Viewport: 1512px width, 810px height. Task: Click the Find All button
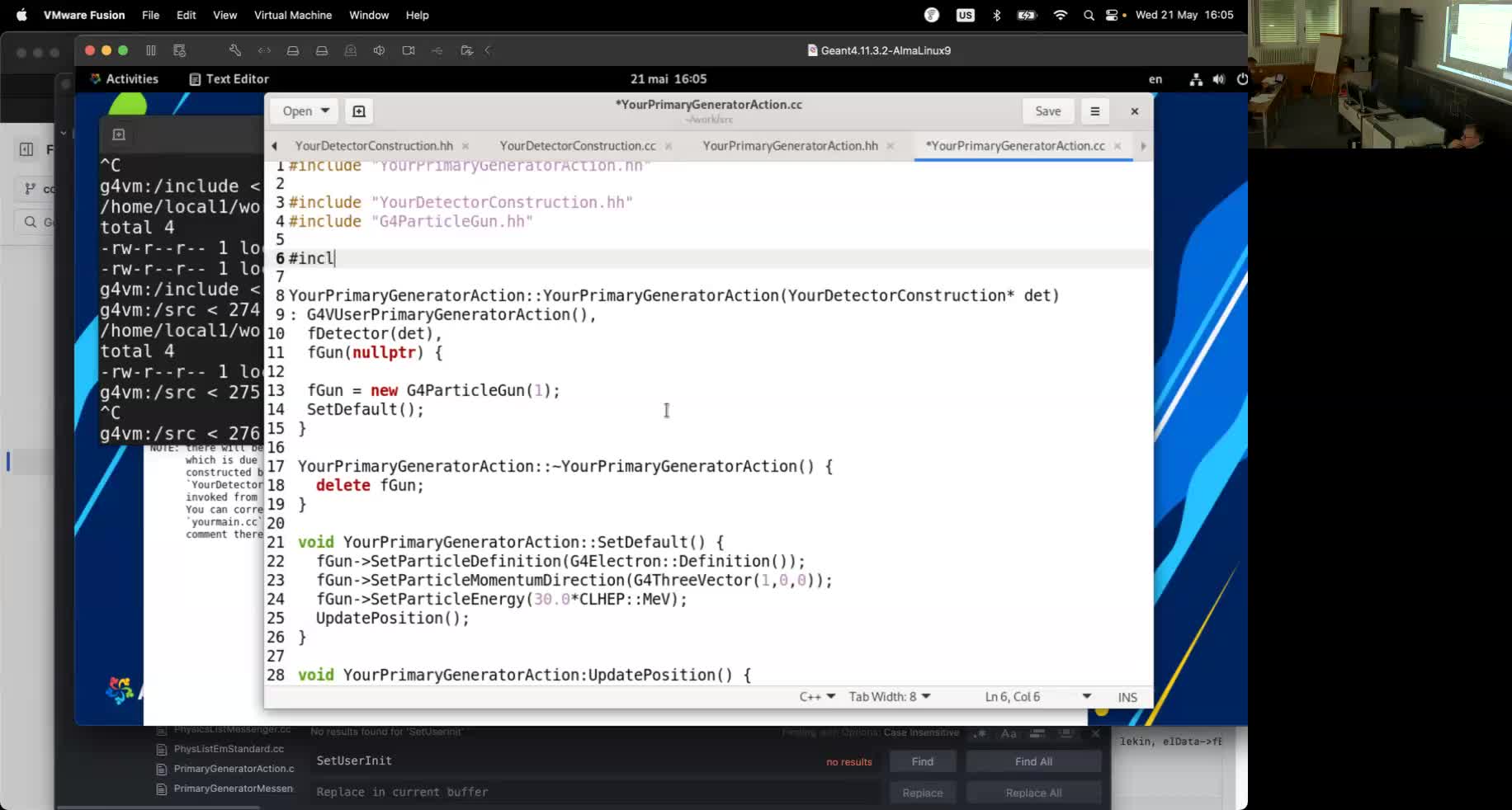click(x=1033, y=761)
